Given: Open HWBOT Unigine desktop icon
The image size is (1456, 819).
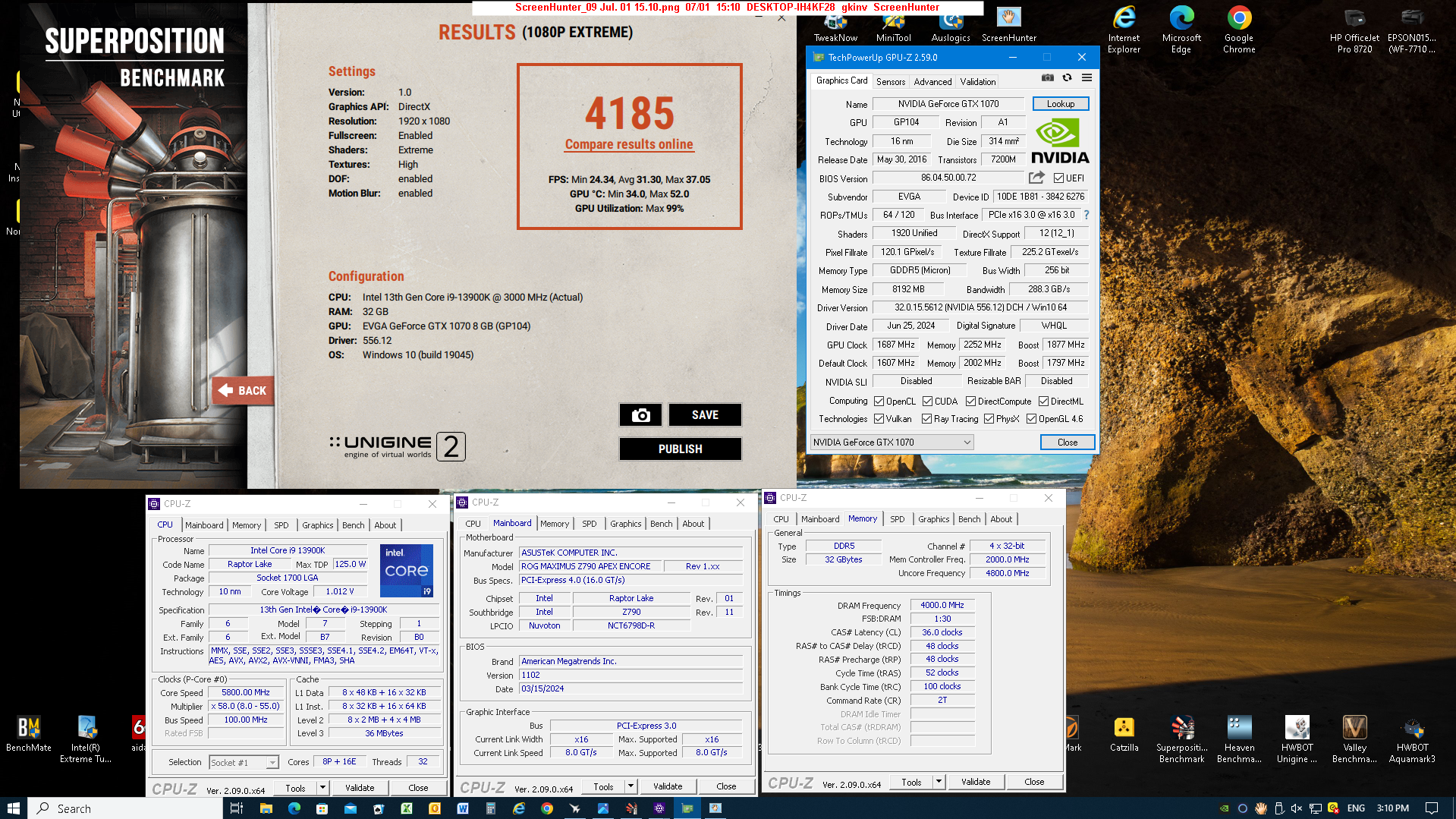Looking at the screenshot, I should (1297, 740).
